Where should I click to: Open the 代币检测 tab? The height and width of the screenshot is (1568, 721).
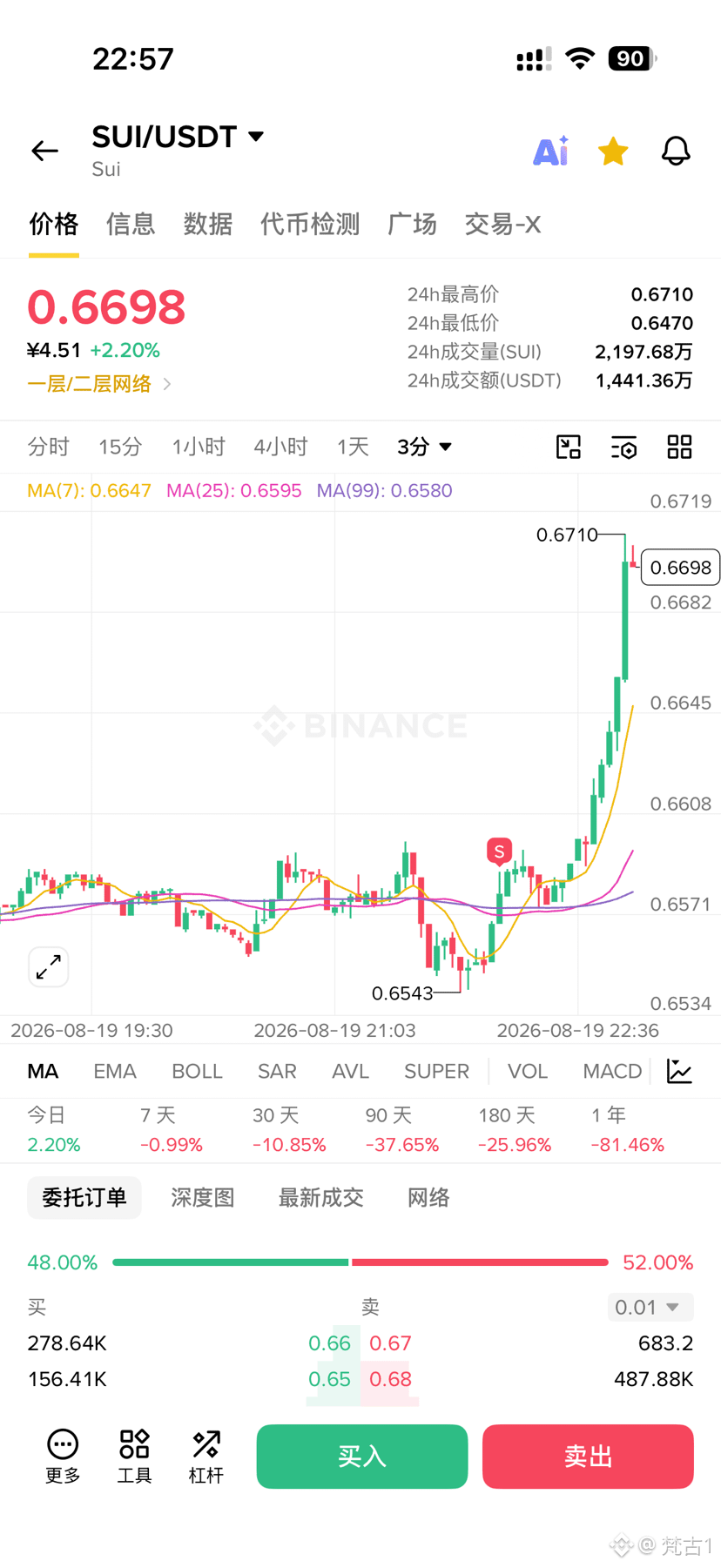coord(310,225)
